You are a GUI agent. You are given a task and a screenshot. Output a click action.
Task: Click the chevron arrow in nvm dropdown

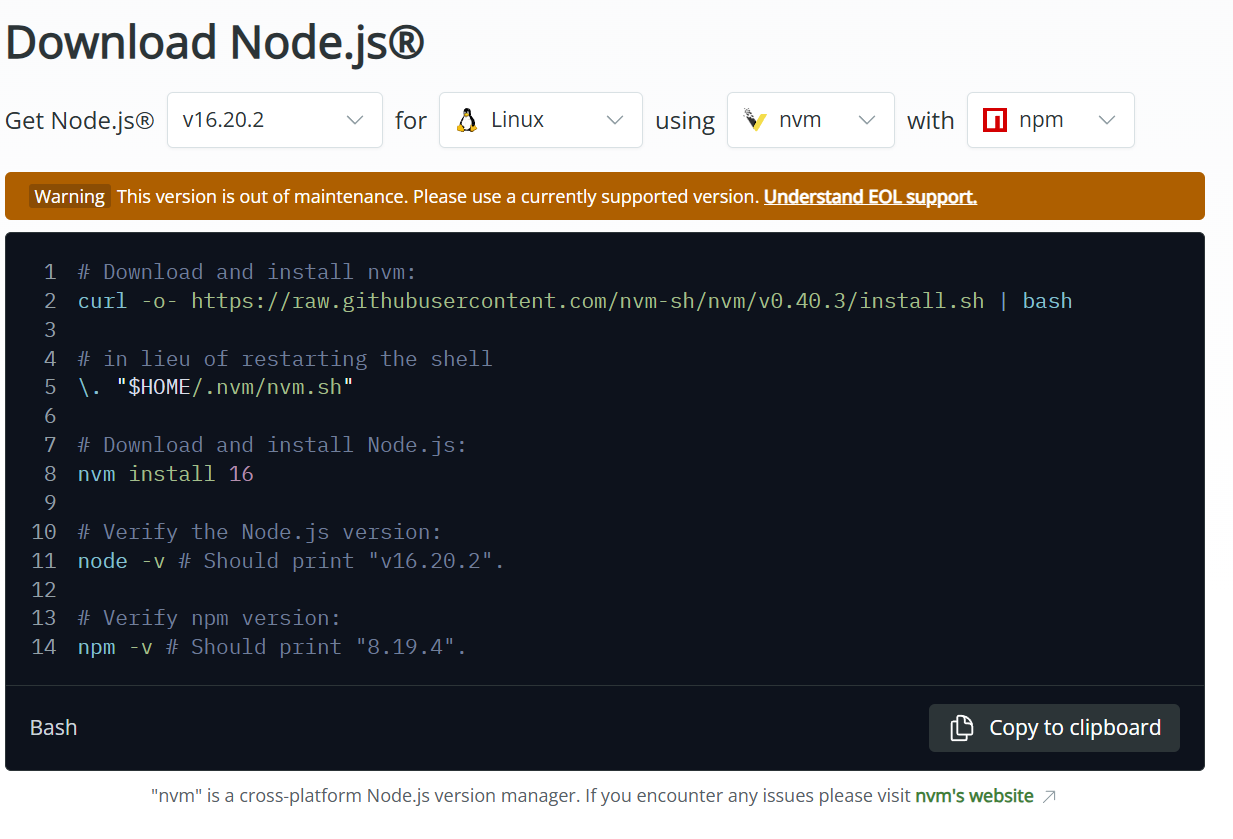pyautogui.click(x=867, y=120)
